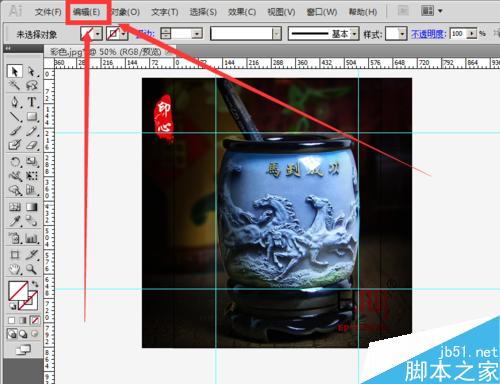
Task: Select the Blob Brush tool
Action: [x=15, y=145]
